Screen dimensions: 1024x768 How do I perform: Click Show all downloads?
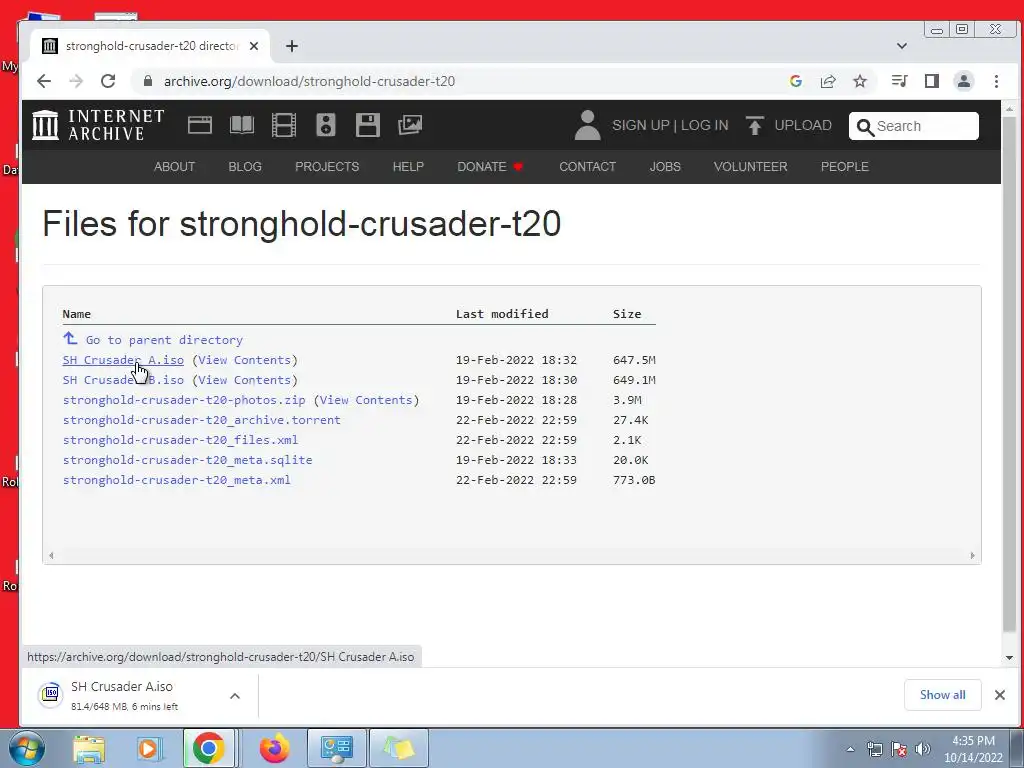(942, 695)
